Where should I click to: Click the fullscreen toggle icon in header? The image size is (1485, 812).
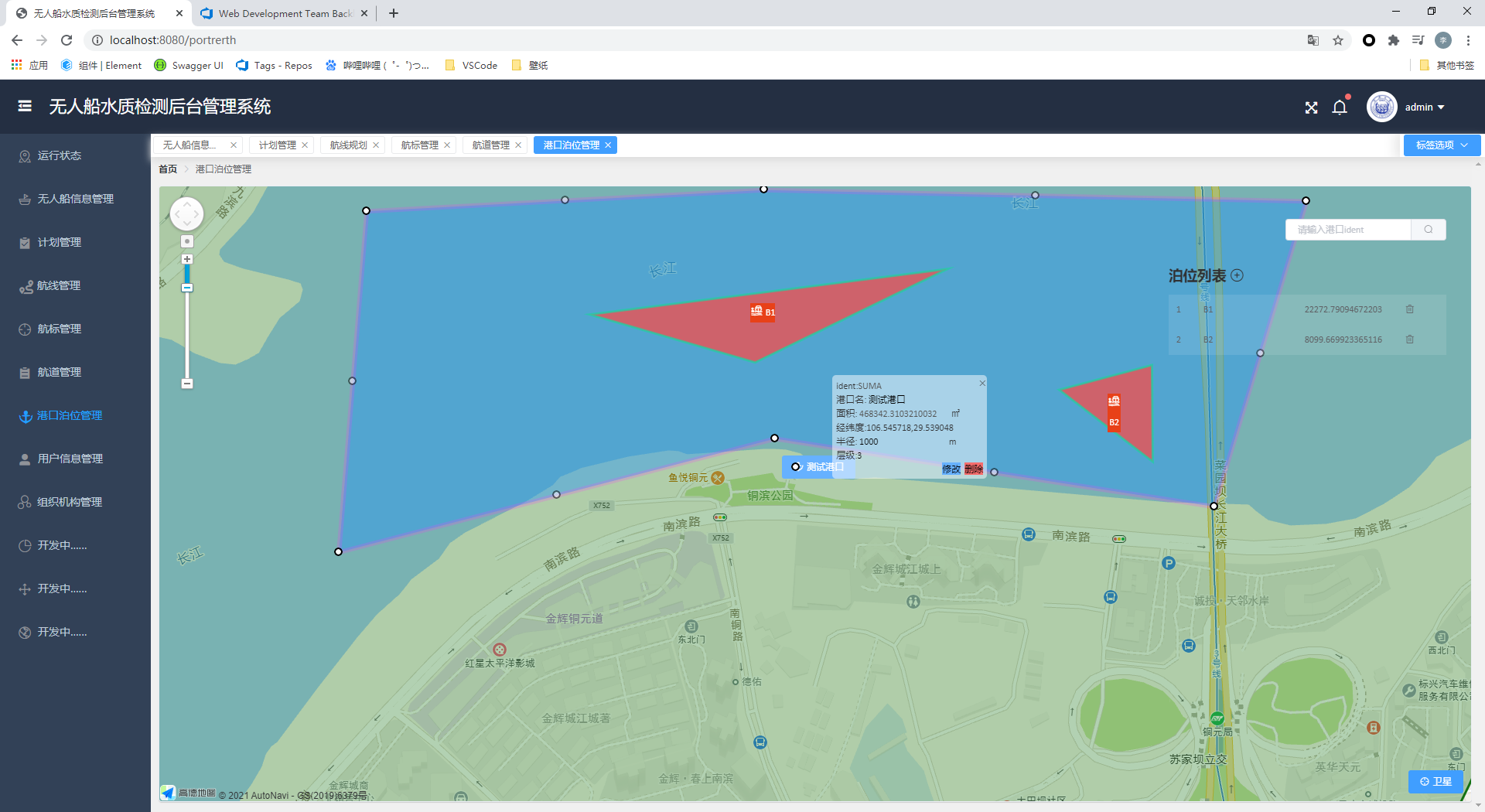1311,107
